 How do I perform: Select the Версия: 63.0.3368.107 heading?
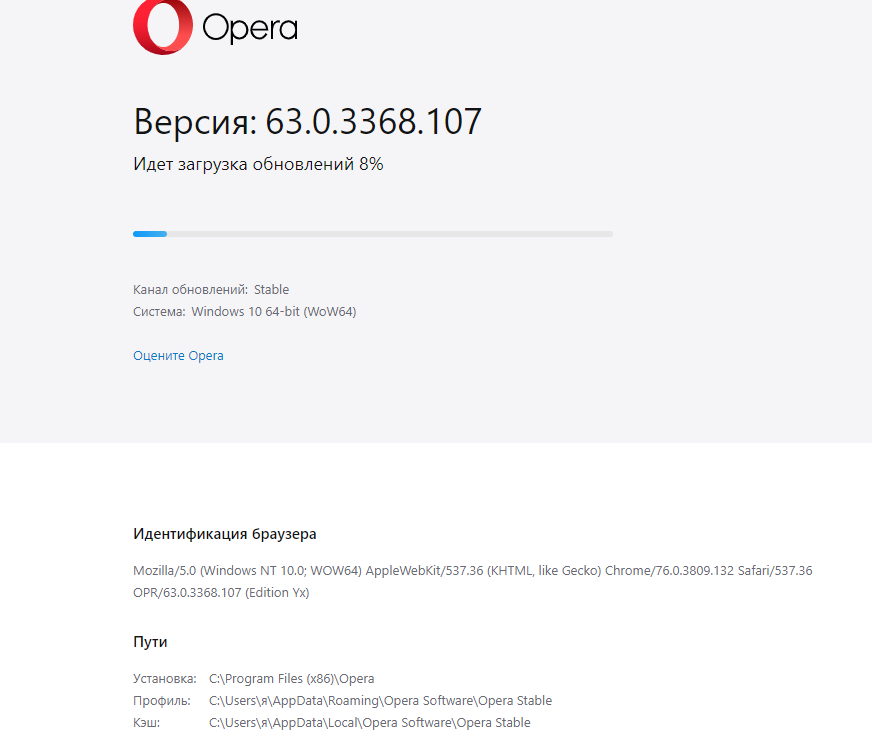(x=307, y=121)
